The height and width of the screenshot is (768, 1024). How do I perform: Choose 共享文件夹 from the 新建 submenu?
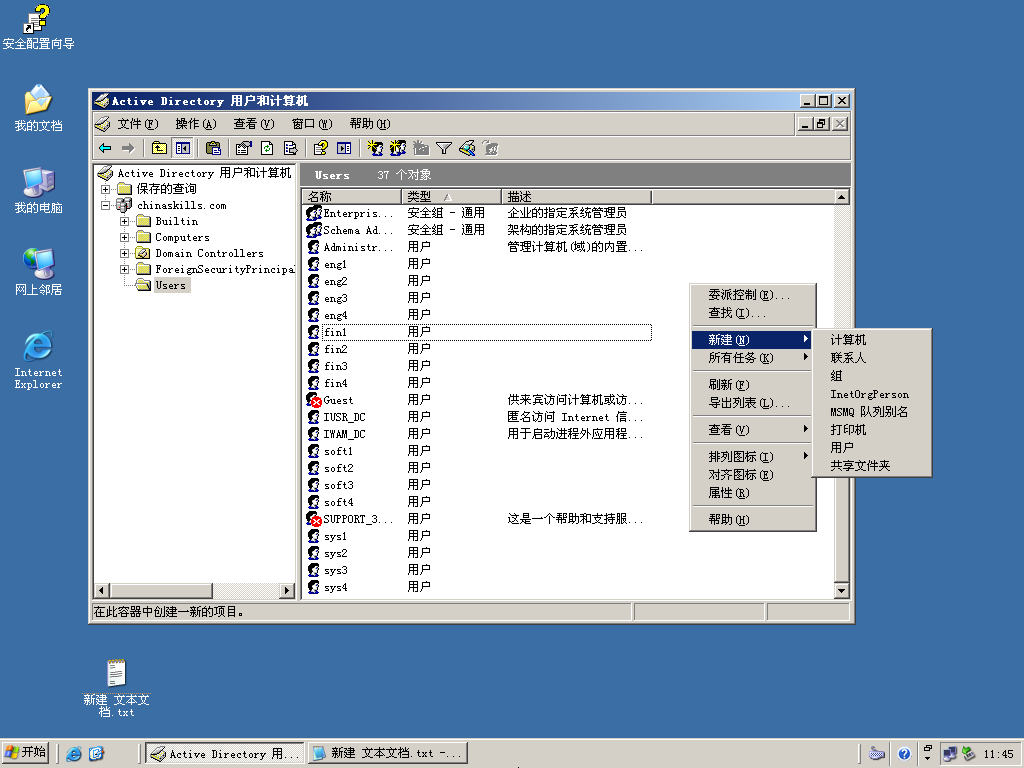[871, 466]
